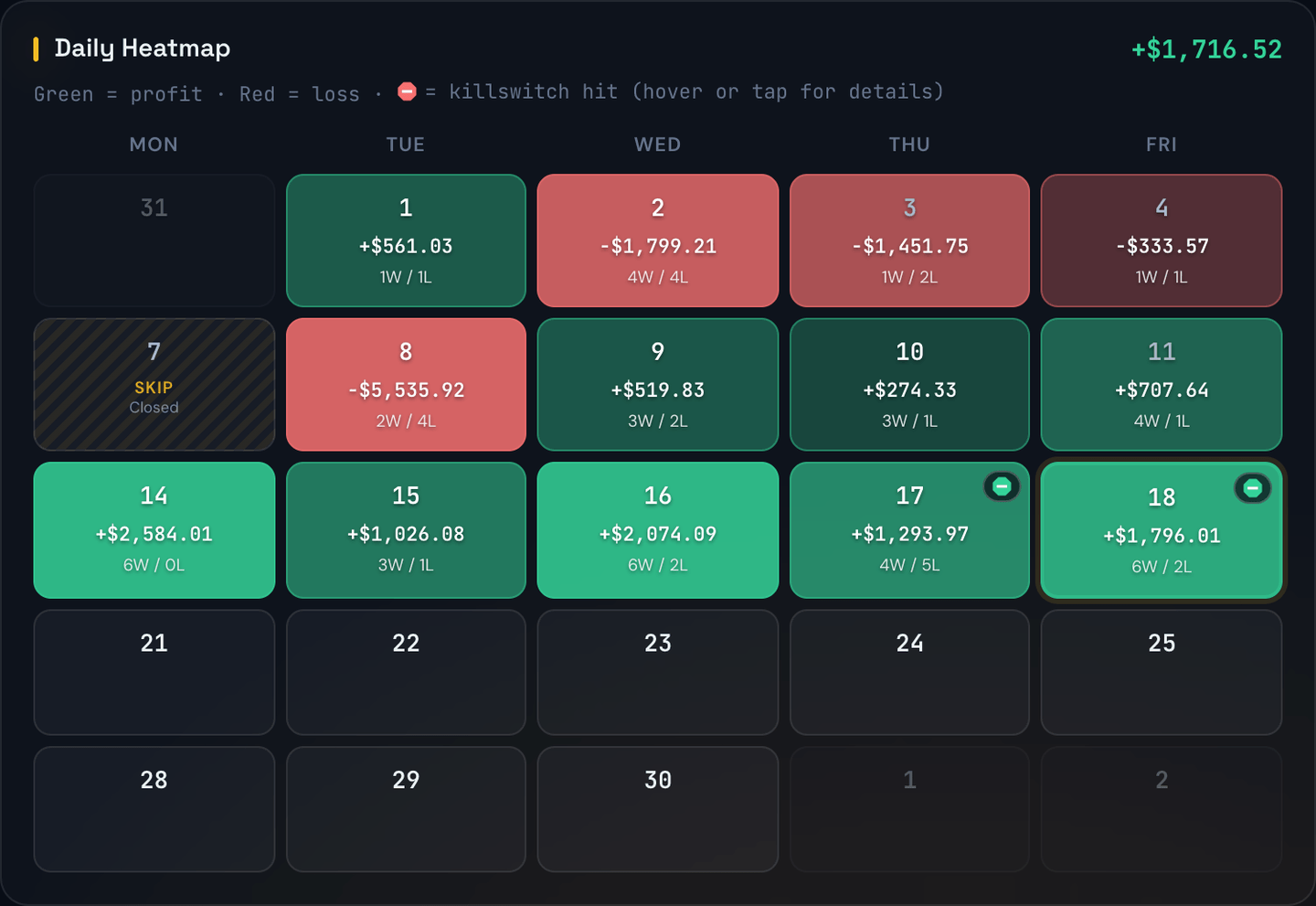Click the empty day 29 cell

(x=406, y=809)
